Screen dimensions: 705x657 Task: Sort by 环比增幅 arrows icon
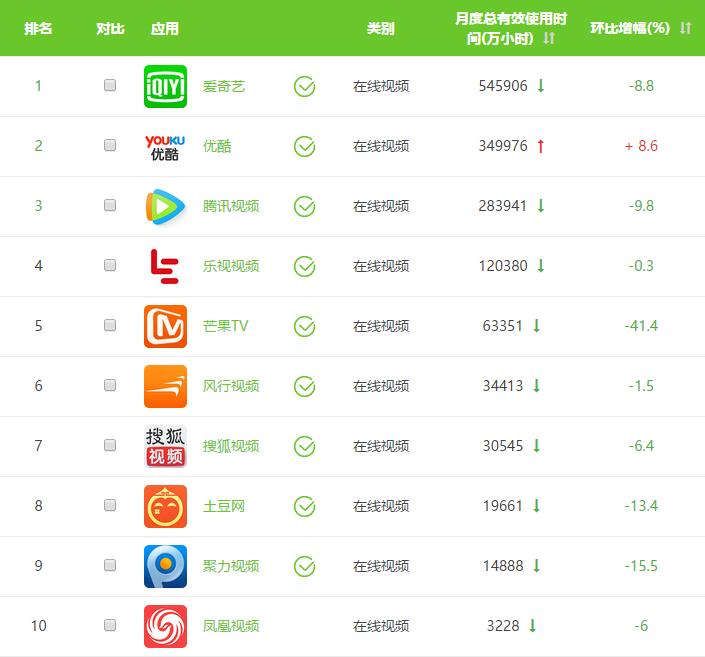686,28
